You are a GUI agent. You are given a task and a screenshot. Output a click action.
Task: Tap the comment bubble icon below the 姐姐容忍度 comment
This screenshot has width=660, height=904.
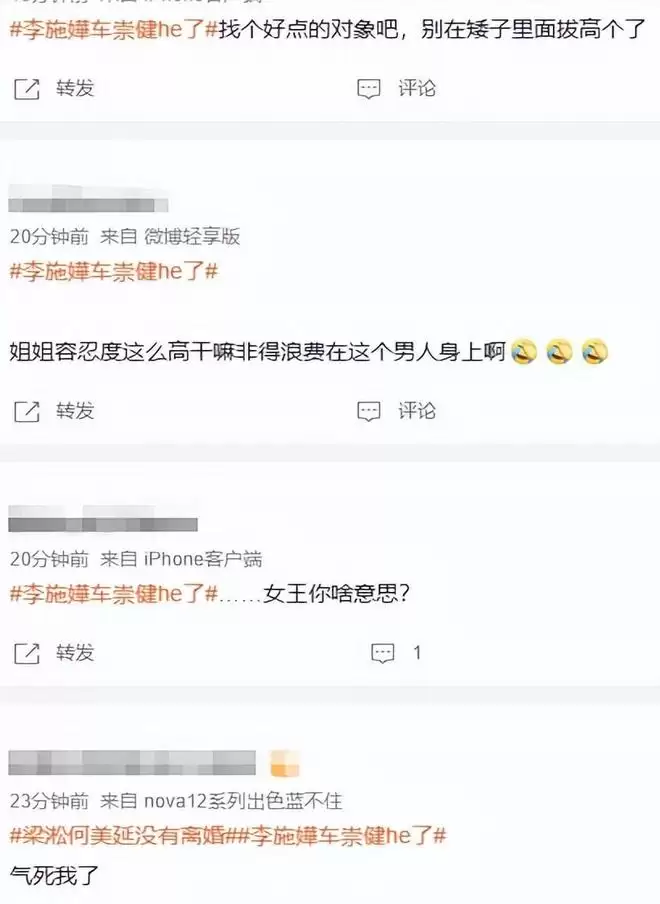(369, 412)
